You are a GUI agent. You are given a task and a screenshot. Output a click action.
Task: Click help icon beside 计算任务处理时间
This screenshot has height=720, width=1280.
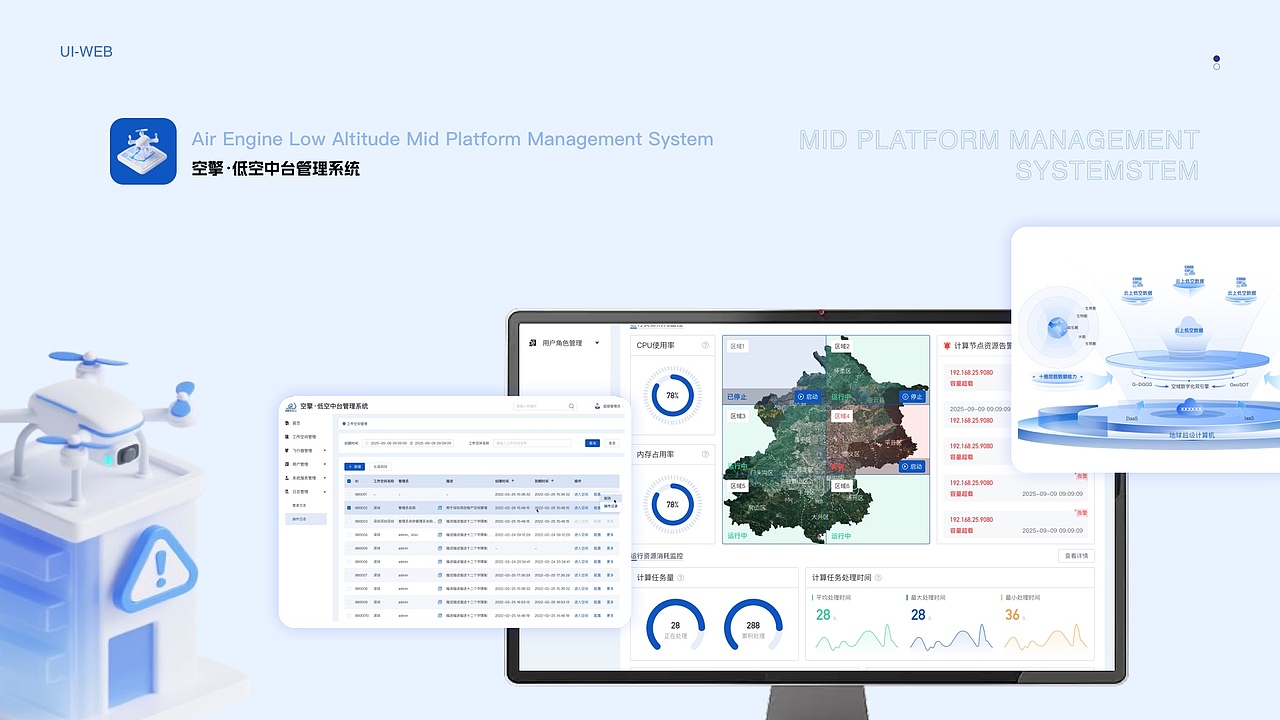[x=879, y=578]
